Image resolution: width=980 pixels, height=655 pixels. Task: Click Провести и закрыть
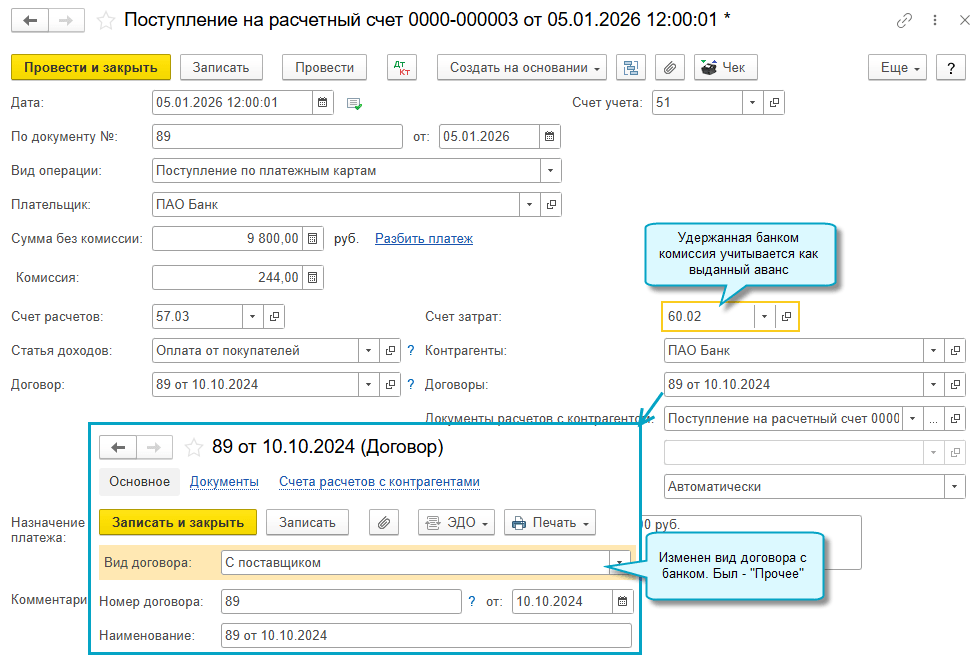(x=91, y=68)
